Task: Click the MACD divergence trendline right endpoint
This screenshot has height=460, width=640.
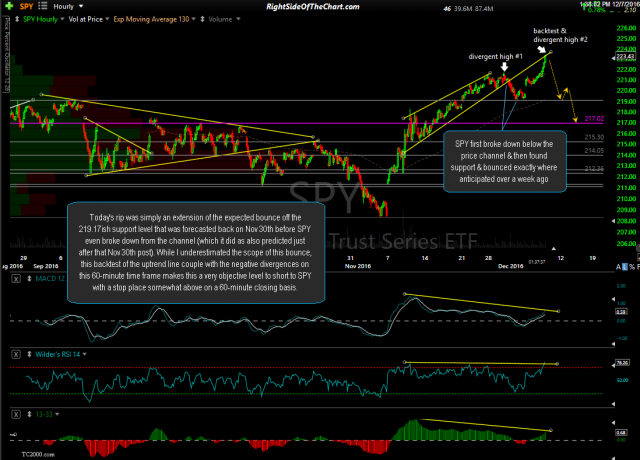Action: [558, 311]
